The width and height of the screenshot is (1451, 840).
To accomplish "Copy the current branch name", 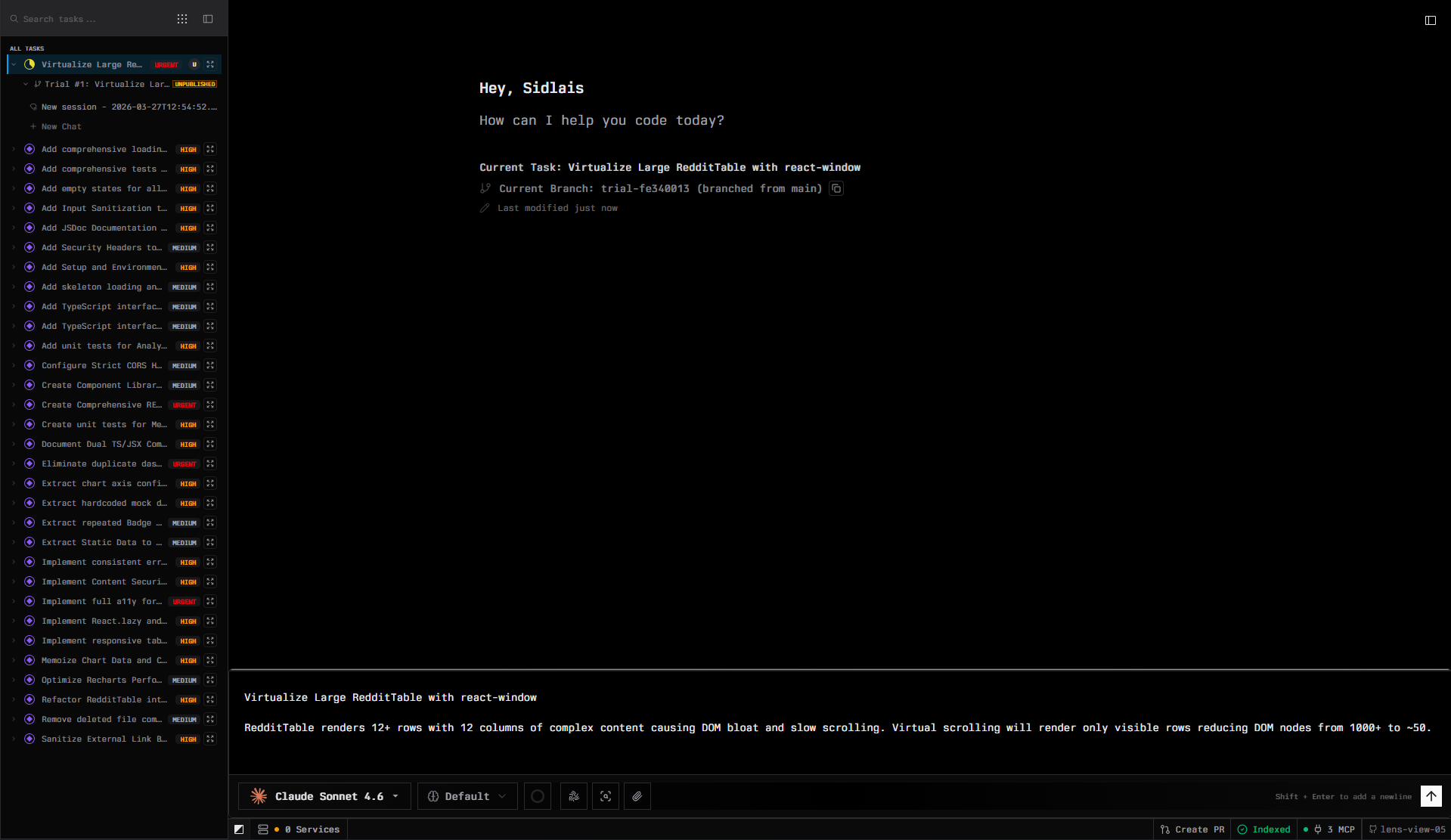I will click(836, 188).
